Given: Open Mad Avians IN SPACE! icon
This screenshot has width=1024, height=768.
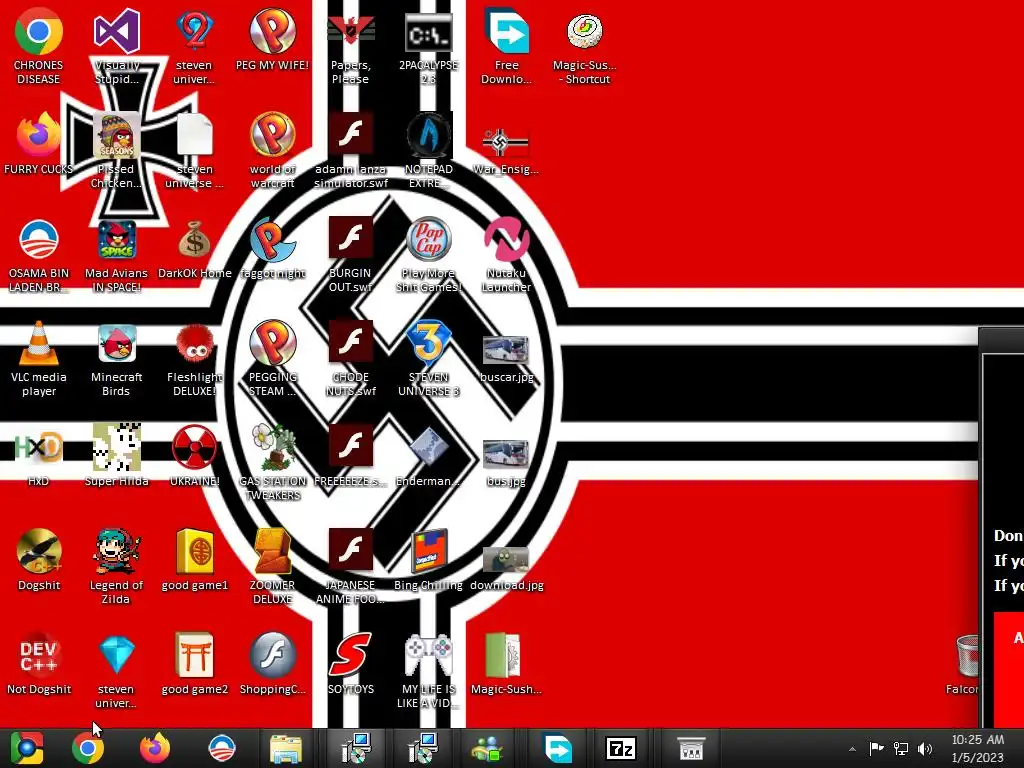Looking at the screenshot, I should click(116, 254).
